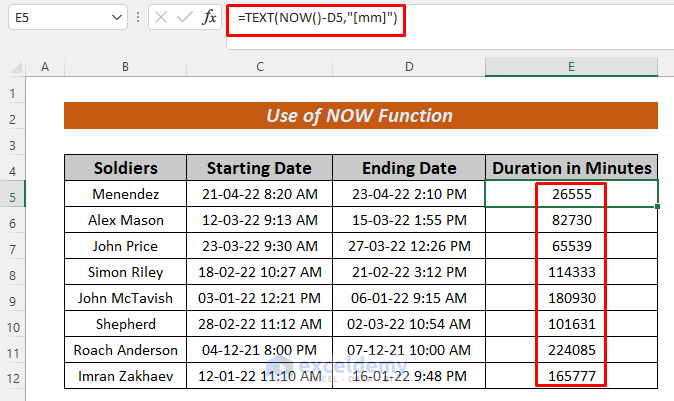The height and width of the screenshot is (401, 674).
Task: Select the duration cell '165777'
Action: [572, 376]
